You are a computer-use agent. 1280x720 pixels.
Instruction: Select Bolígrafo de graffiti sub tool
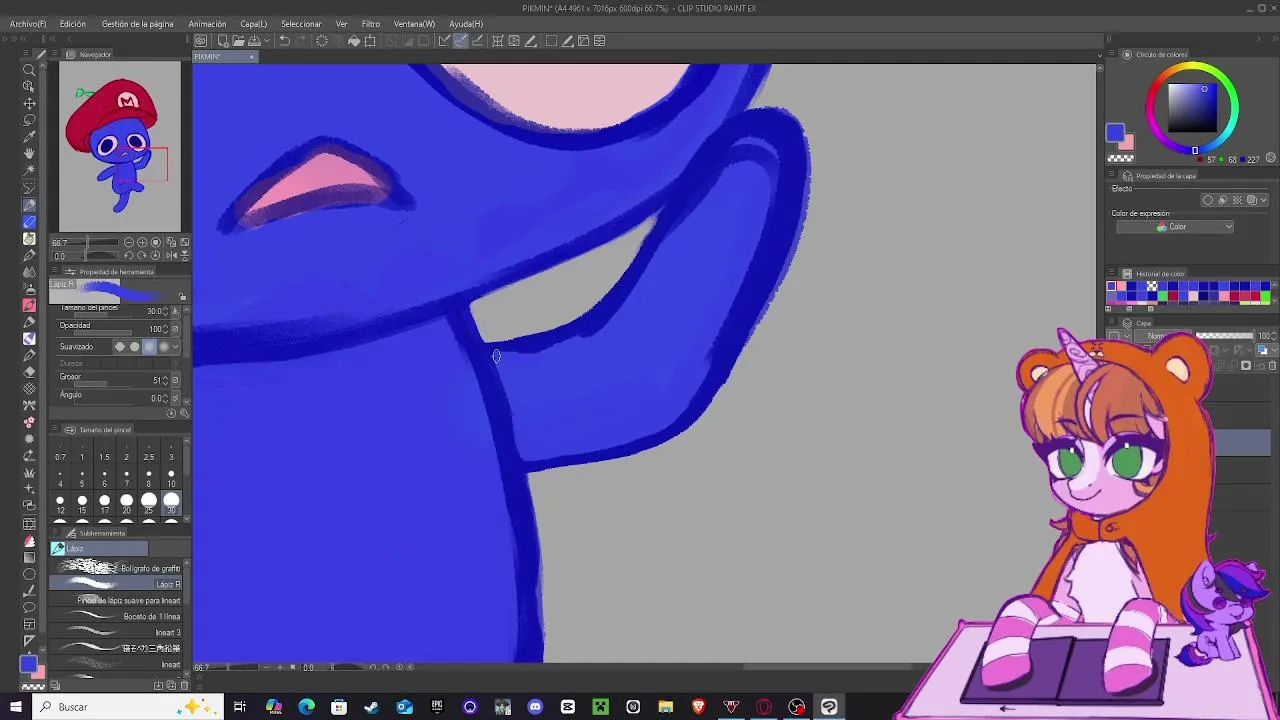tap(117, 568)
